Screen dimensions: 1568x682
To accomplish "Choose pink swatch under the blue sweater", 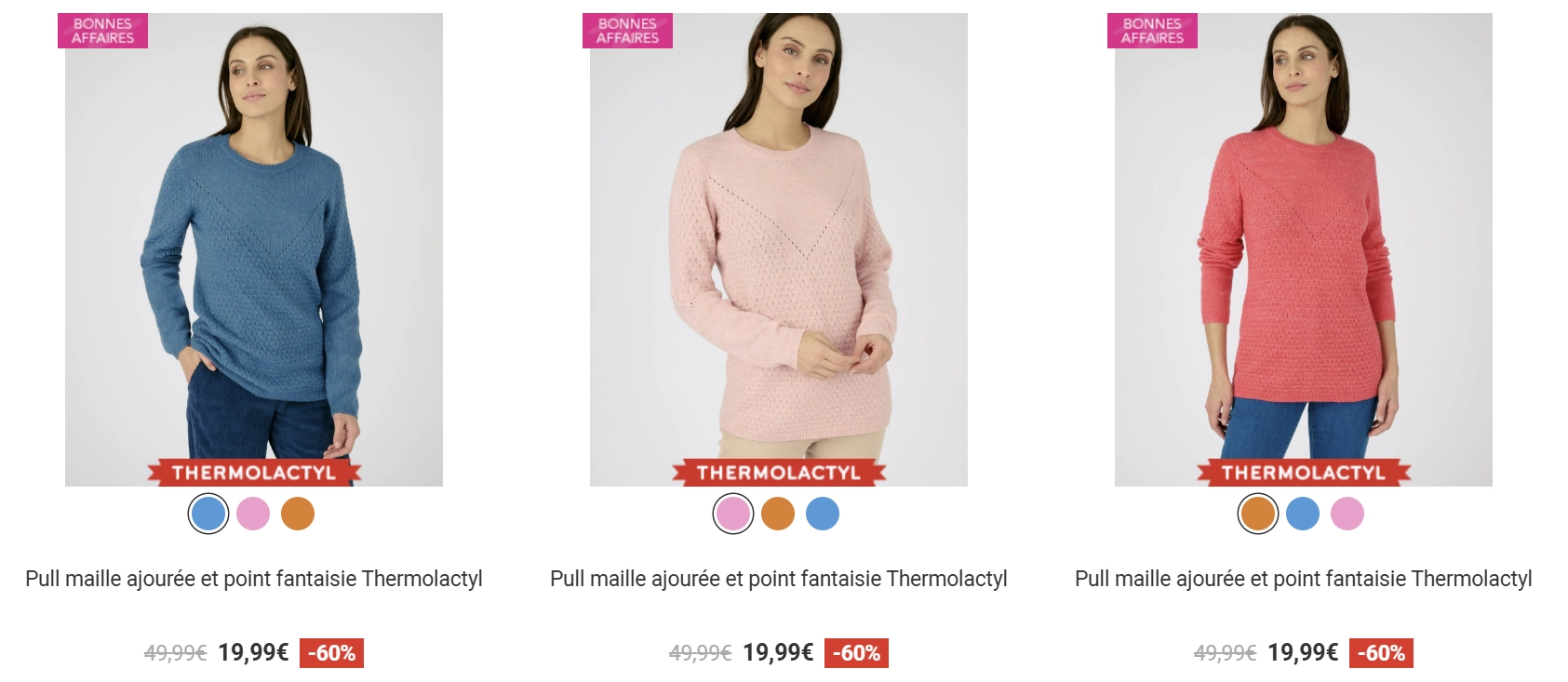I will pos(253,514).
